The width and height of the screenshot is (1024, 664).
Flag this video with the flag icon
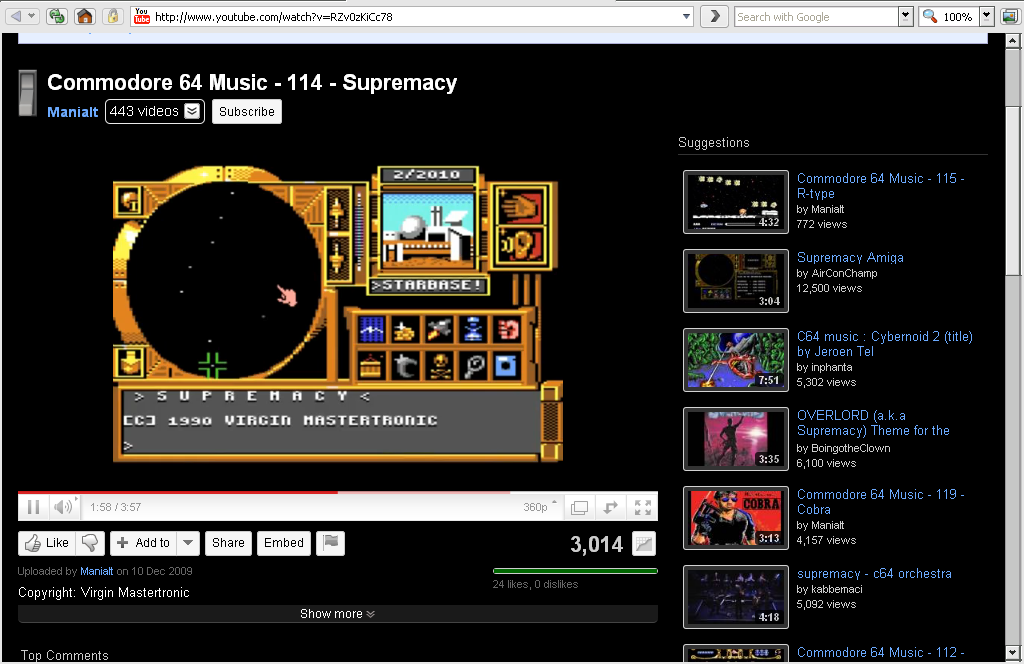(x=330, y=543)
